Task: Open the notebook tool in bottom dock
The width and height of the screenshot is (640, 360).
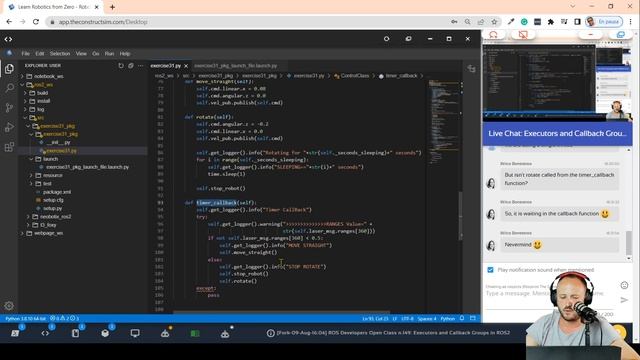Action: pos(75,333)
